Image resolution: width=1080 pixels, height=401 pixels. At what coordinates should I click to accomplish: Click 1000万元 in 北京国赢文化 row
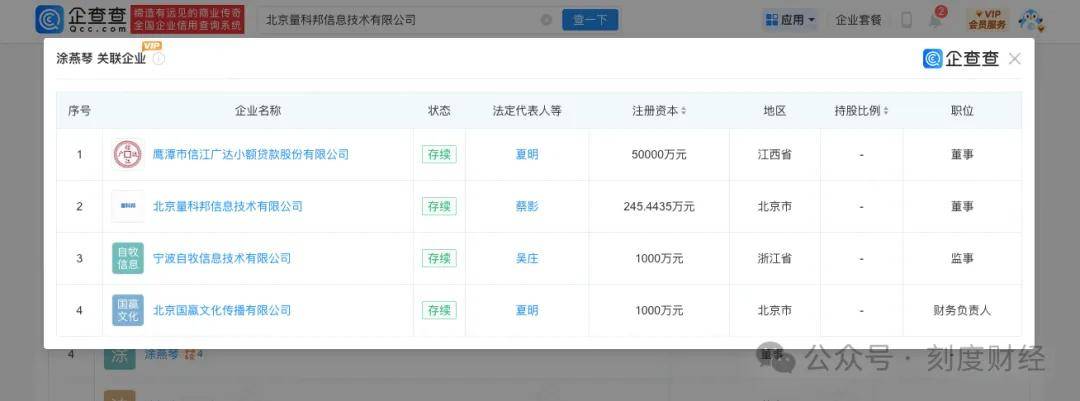(659, 310)
